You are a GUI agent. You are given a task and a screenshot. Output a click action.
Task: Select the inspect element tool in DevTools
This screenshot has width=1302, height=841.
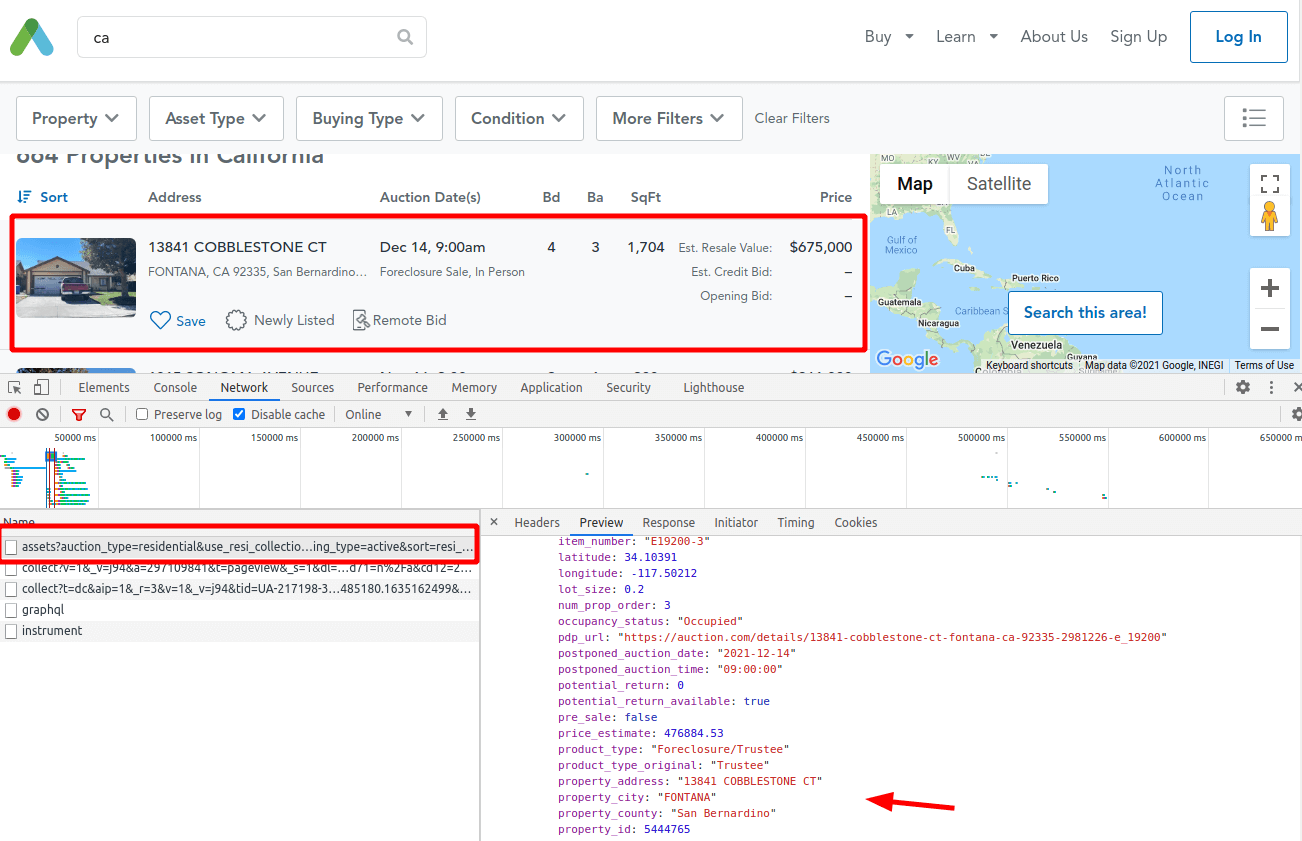(x=15, y=387)
